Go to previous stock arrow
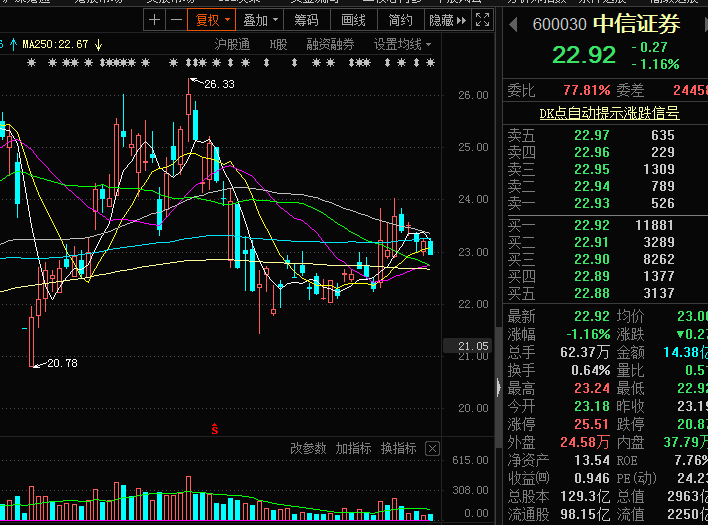Viewport: 708px width, 525px height. point(513,24)
